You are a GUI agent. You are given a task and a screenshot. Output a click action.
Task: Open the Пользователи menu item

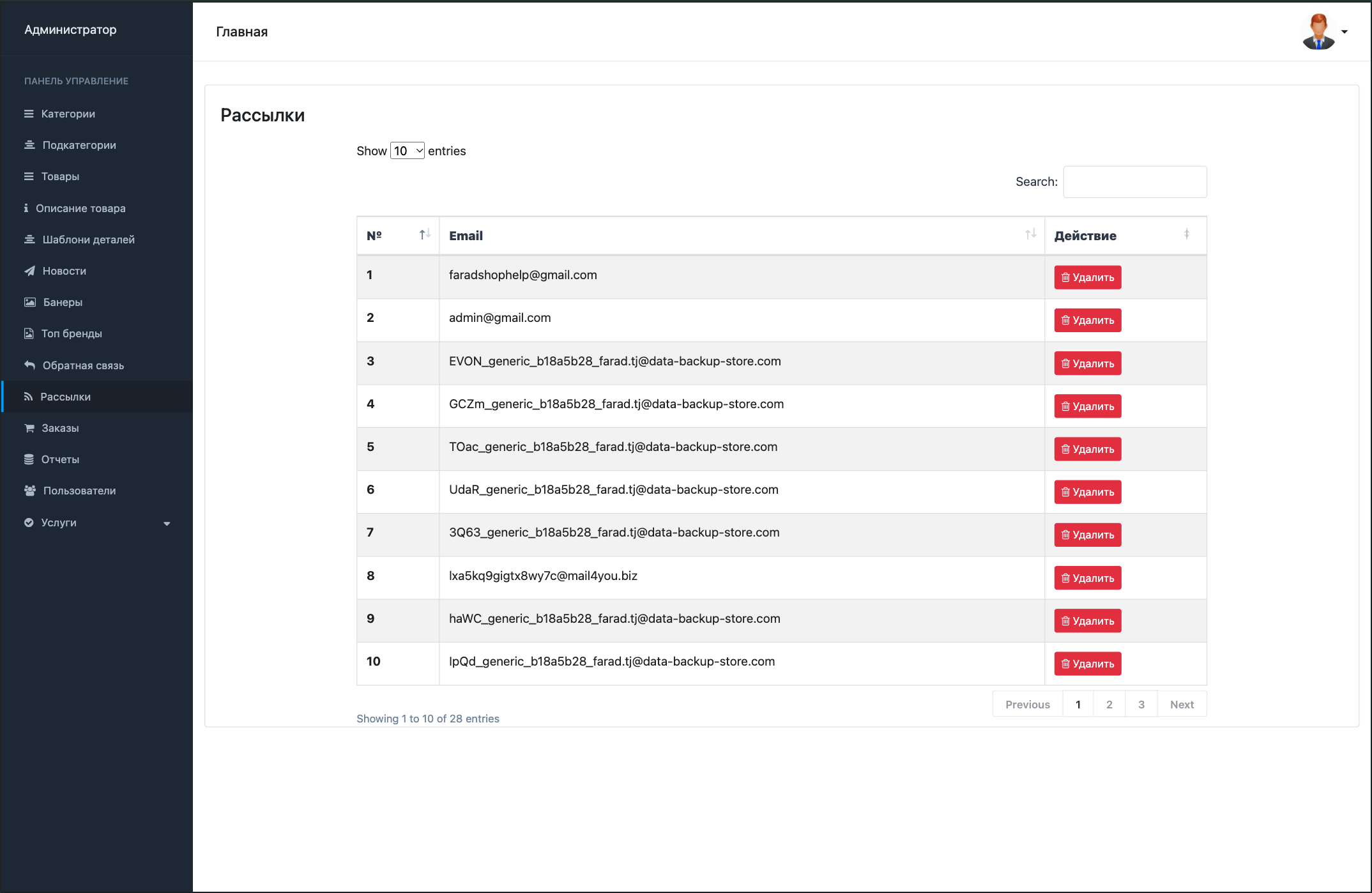[96, 491]
